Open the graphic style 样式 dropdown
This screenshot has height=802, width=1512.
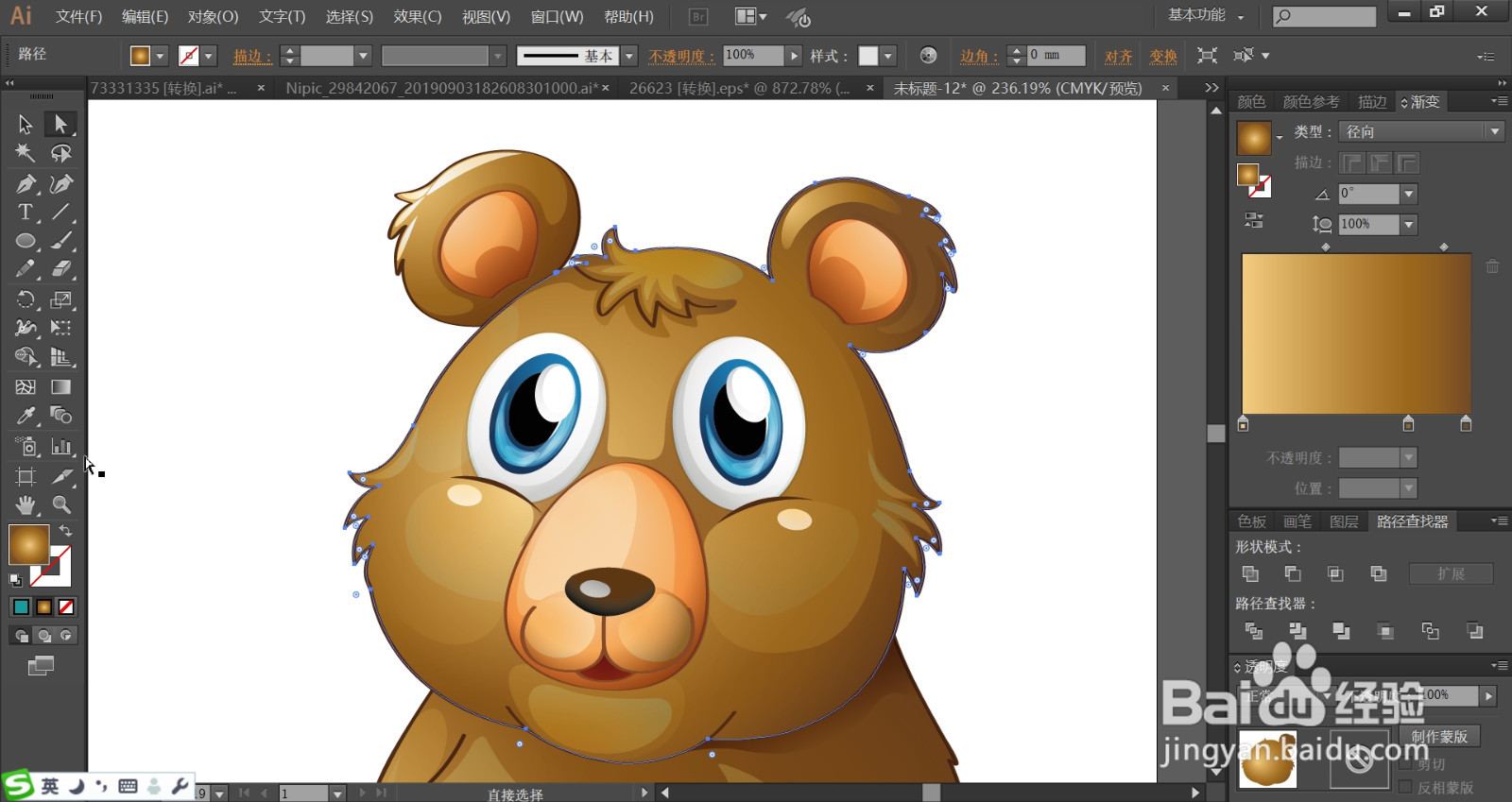[x=888, y=56]
